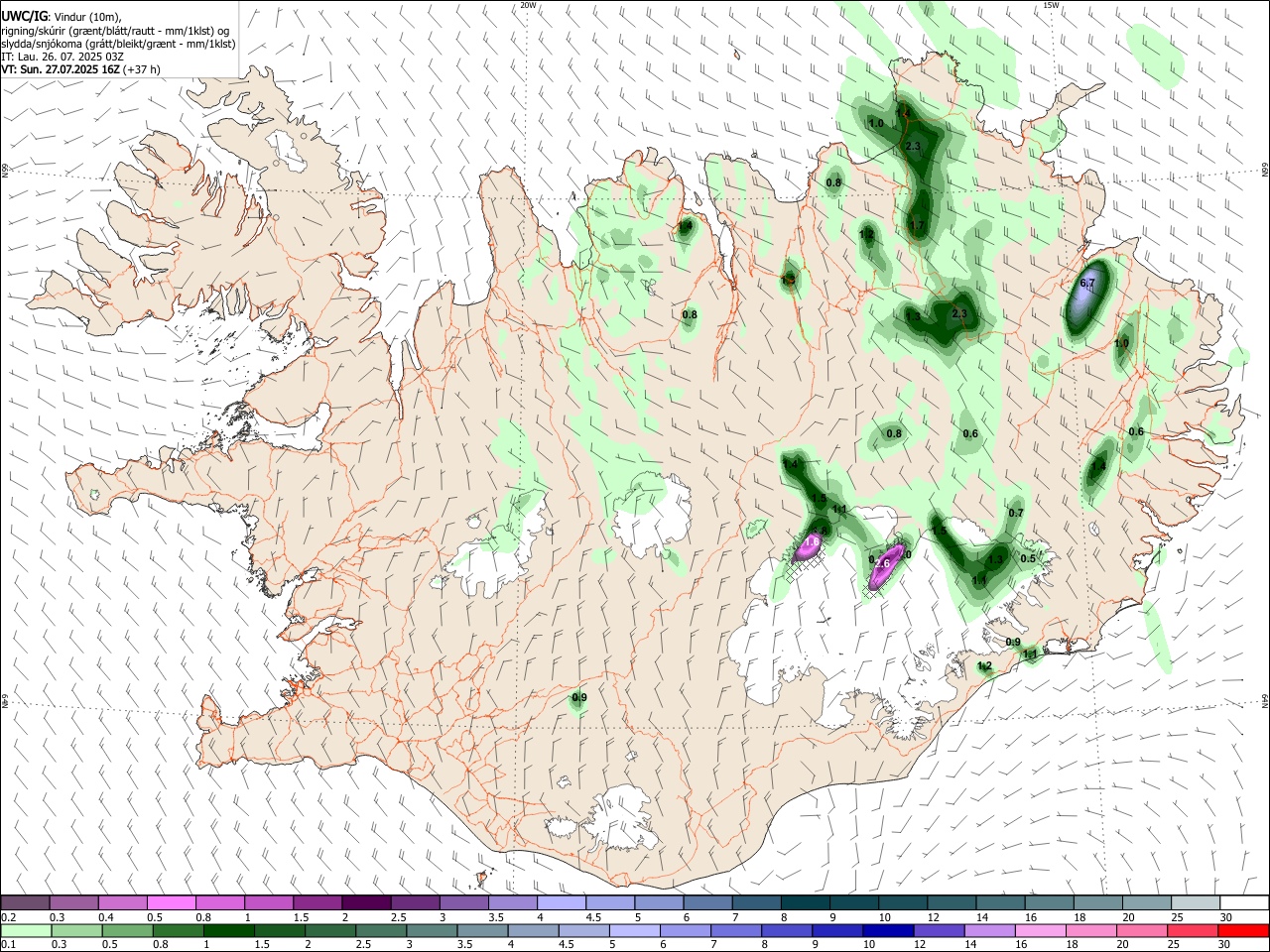Click the 66N label on the right edge
Viewport: 1270px width, 952px height.
point(1264,172)
